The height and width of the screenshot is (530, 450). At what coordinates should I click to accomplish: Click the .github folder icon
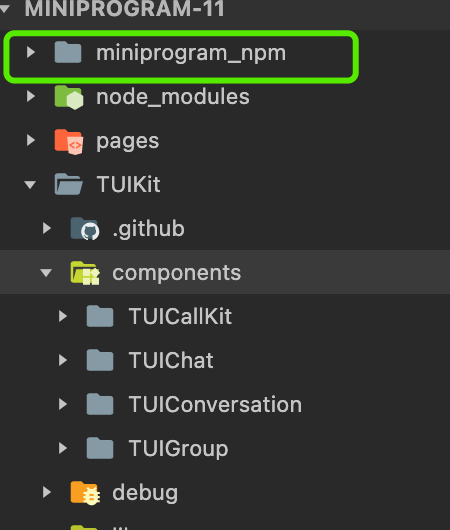pyautogui.click(x=85, y=229)
